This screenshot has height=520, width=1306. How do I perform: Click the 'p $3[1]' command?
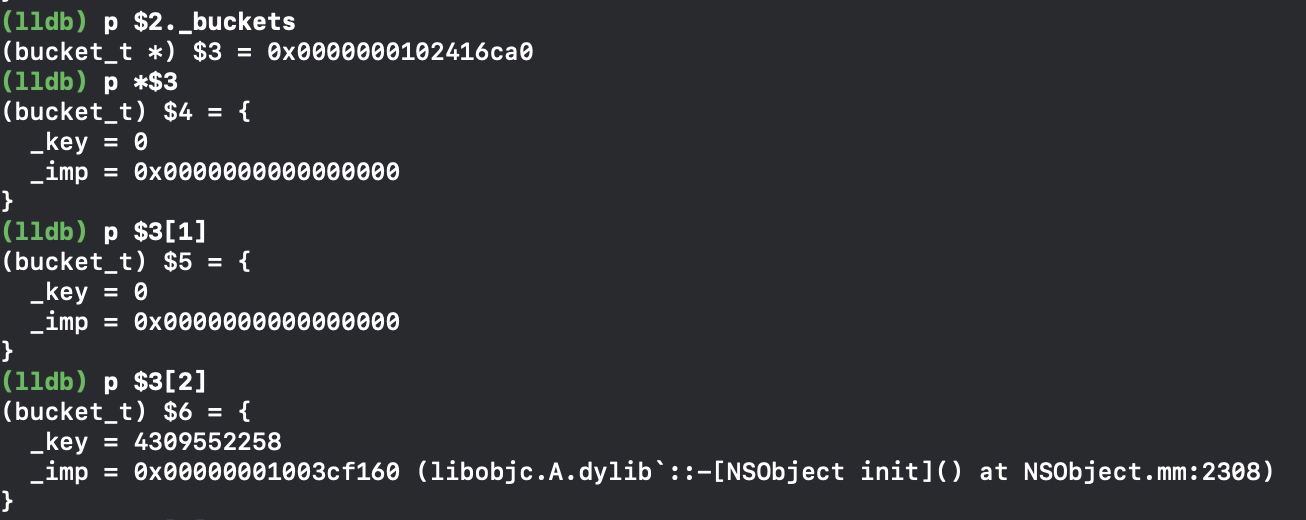pos(155,231)
